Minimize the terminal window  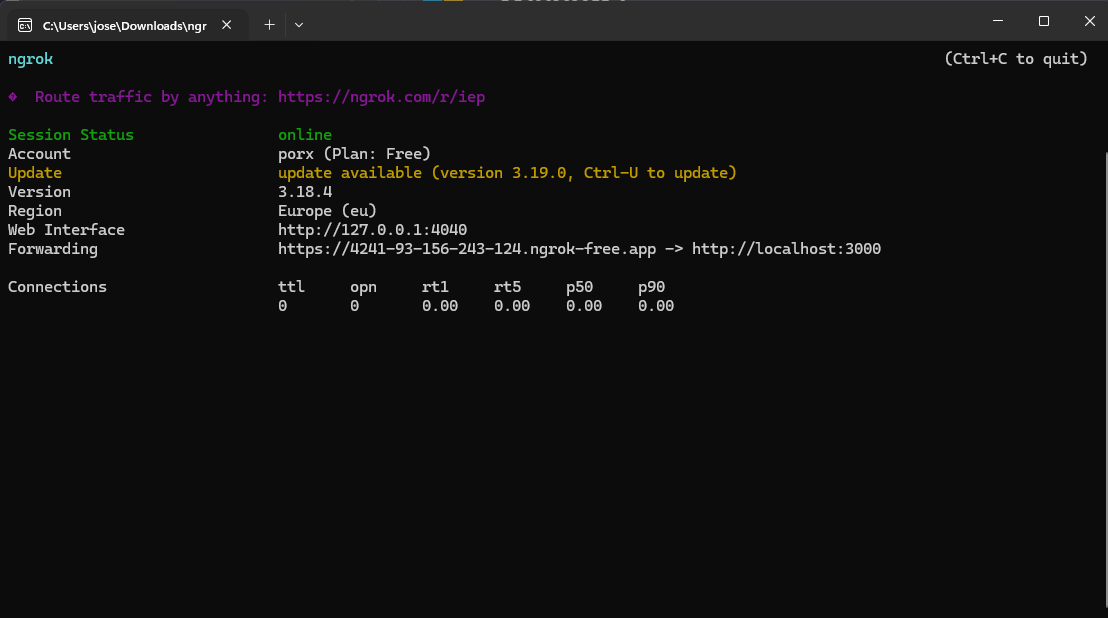click(998, 21)
